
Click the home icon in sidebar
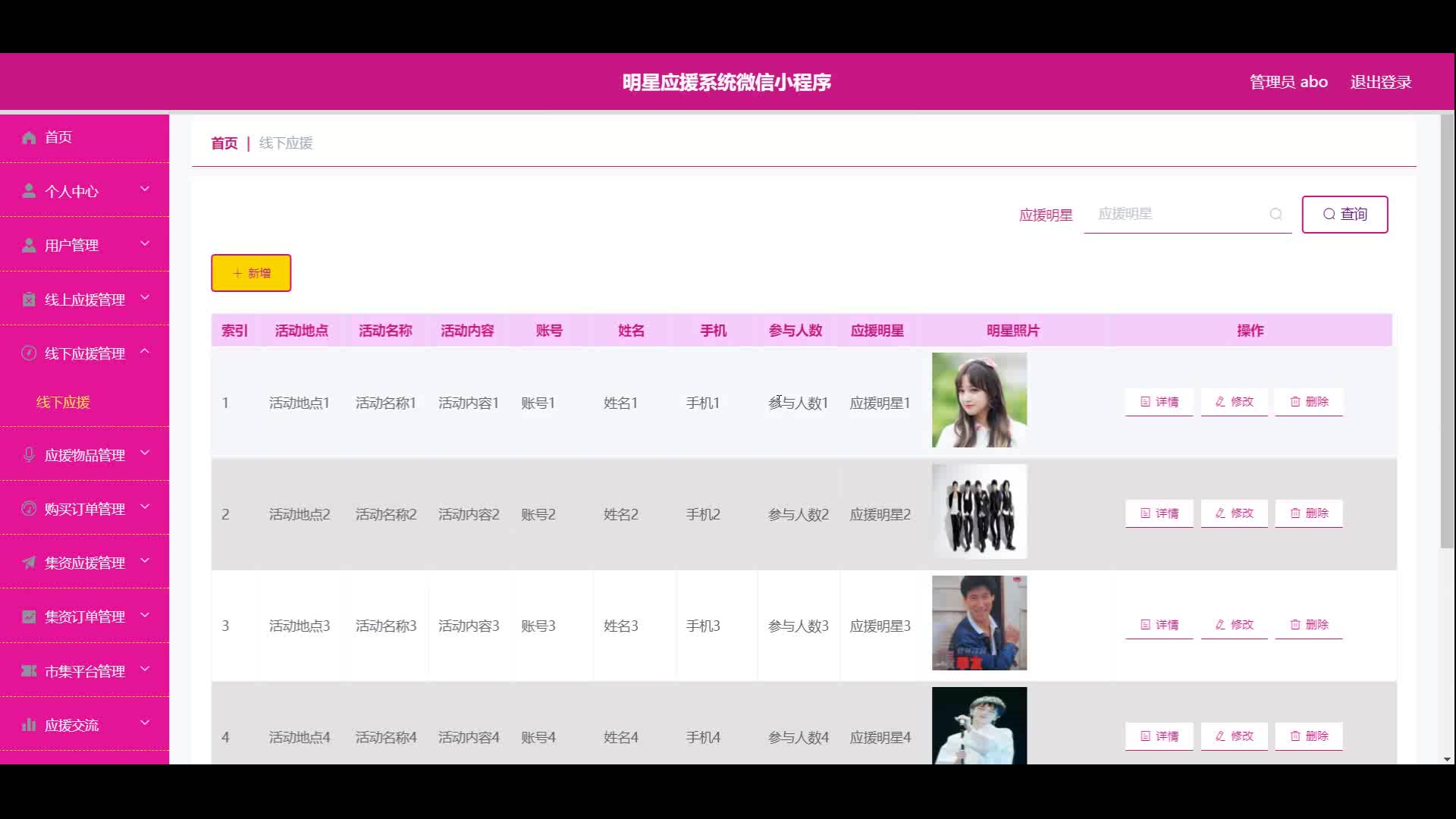point(29,137)
